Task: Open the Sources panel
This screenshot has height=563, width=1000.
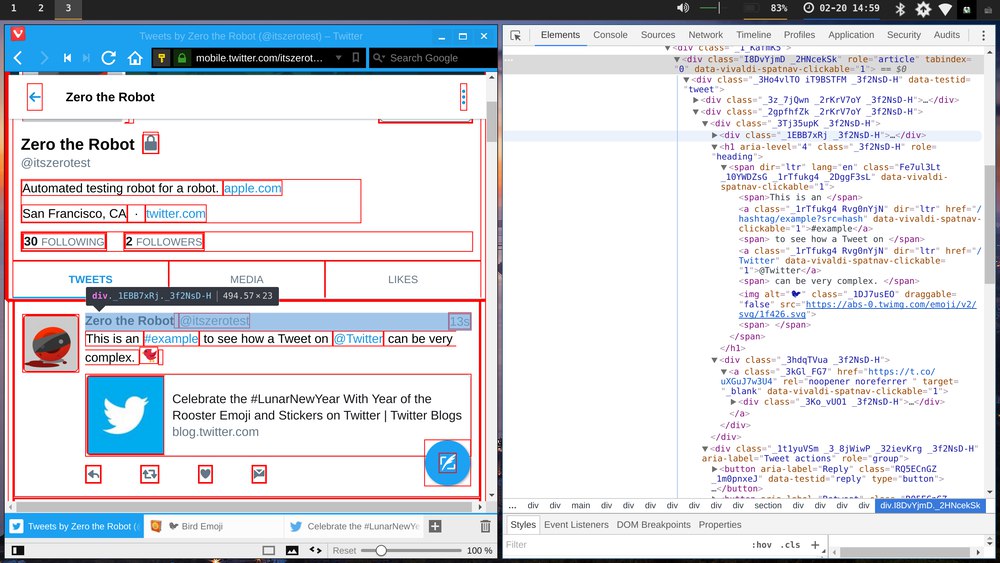Action: [658, 35]
